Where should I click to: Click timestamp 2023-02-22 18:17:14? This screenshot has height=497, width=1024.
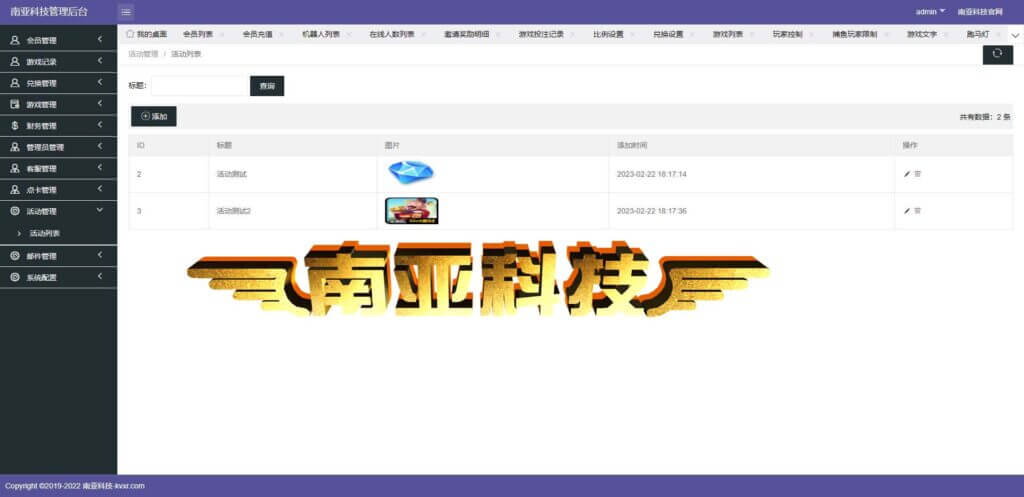tap(652, 174)
